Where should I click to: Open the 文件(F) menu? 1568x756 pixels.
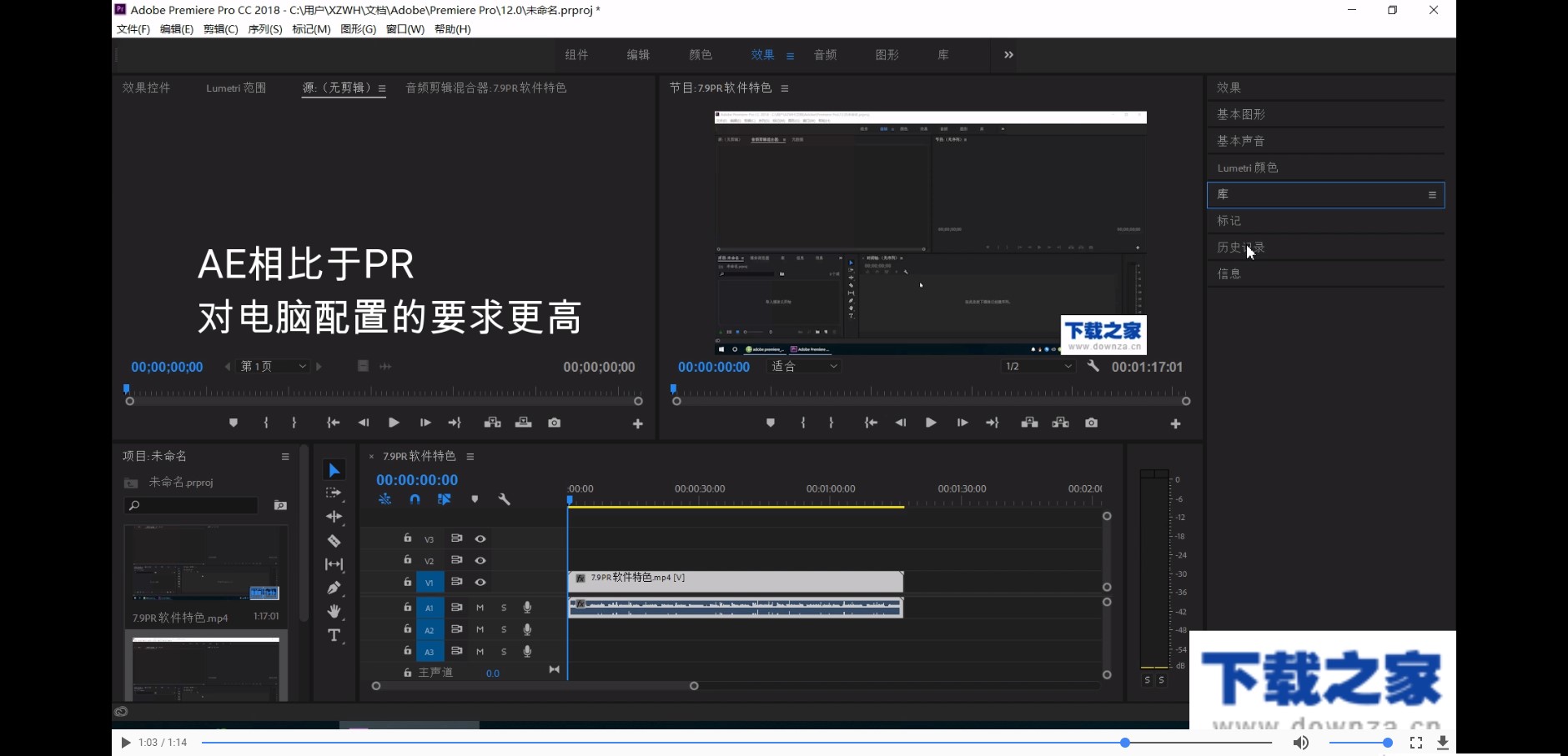point(131,28)
